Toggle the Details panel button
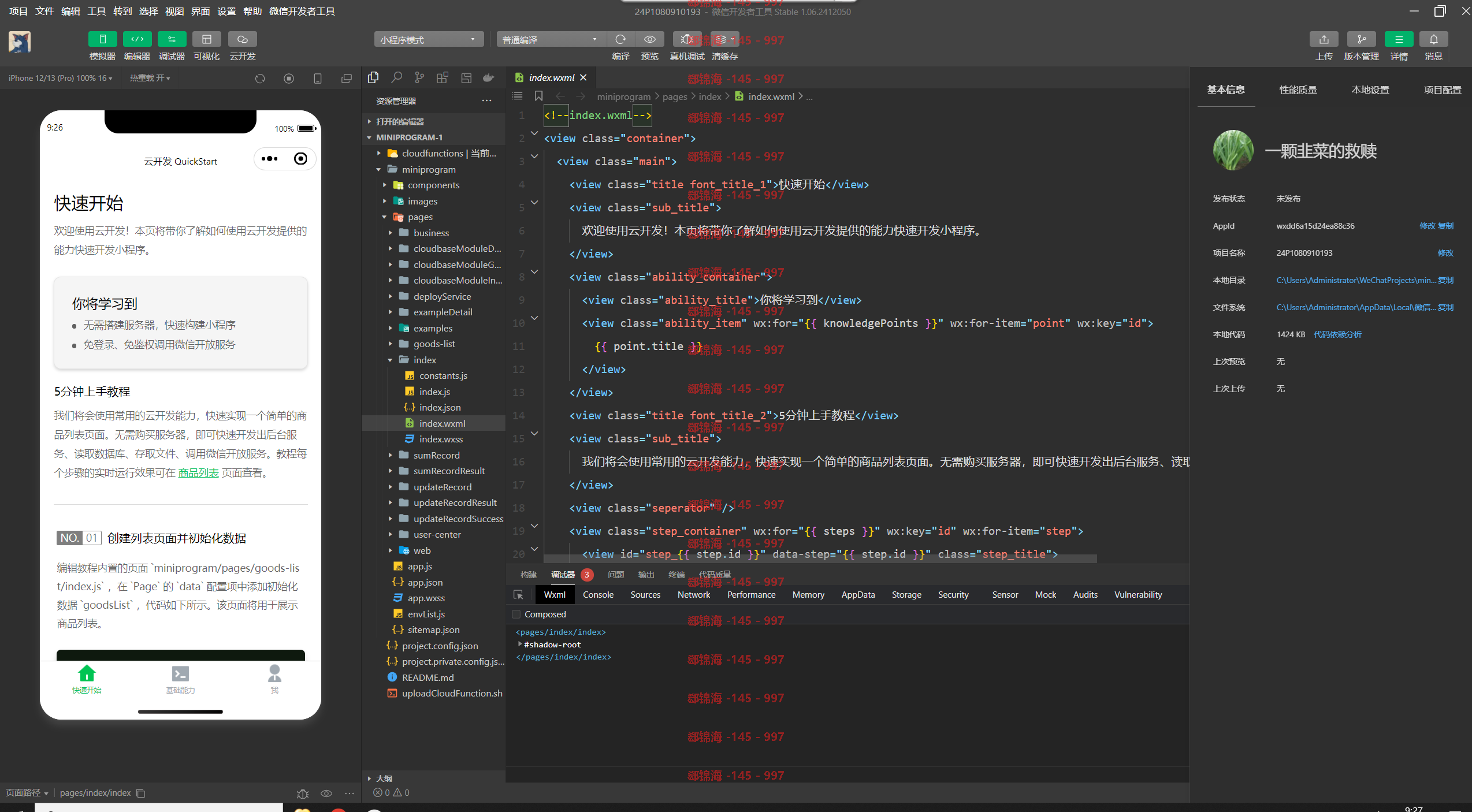This screenshot has width=1472, height=812. [1399, 39]
